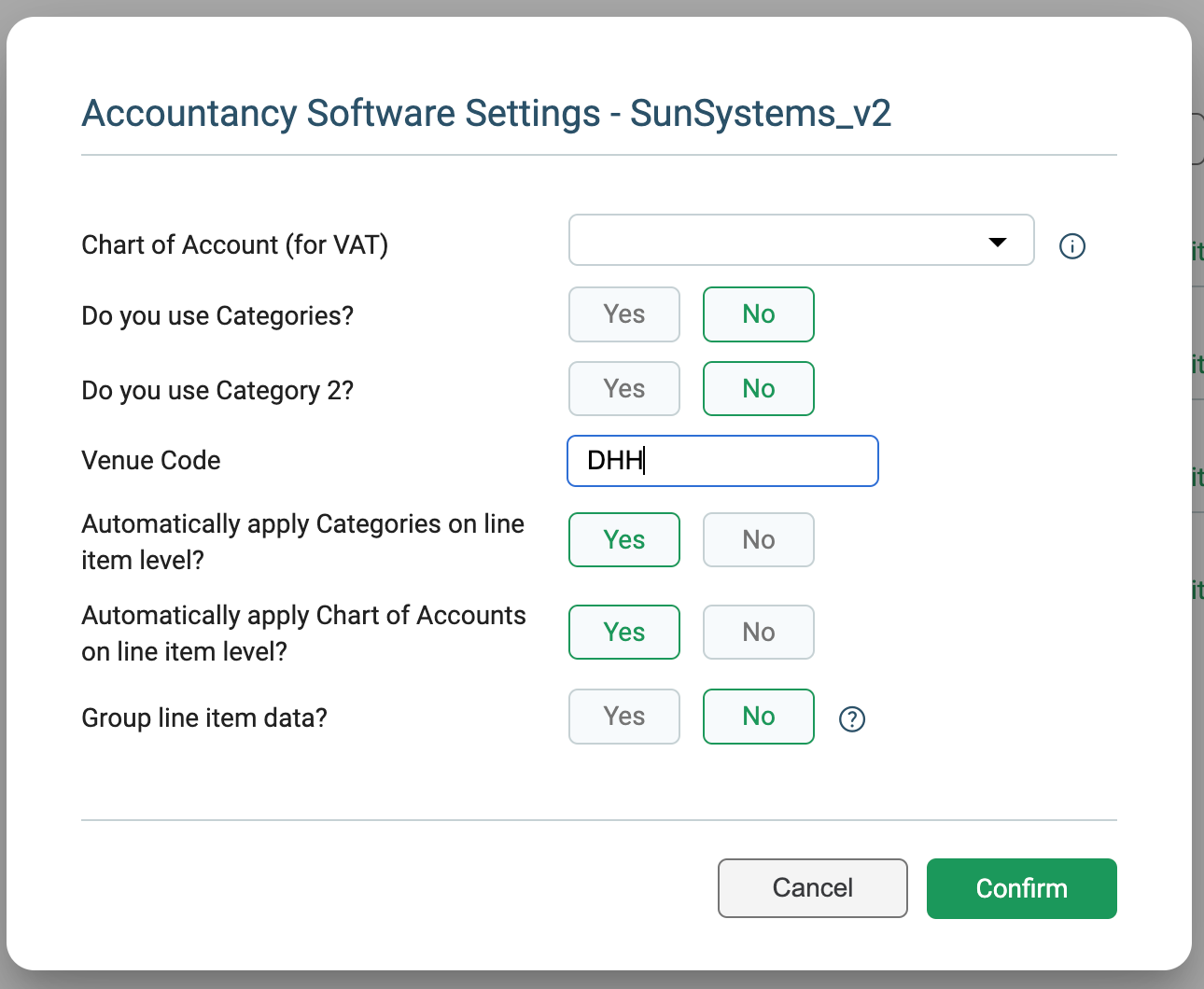Click the info icon beside Chart of Account
The image size is (1204, 989).
[x=1072, y=246]
